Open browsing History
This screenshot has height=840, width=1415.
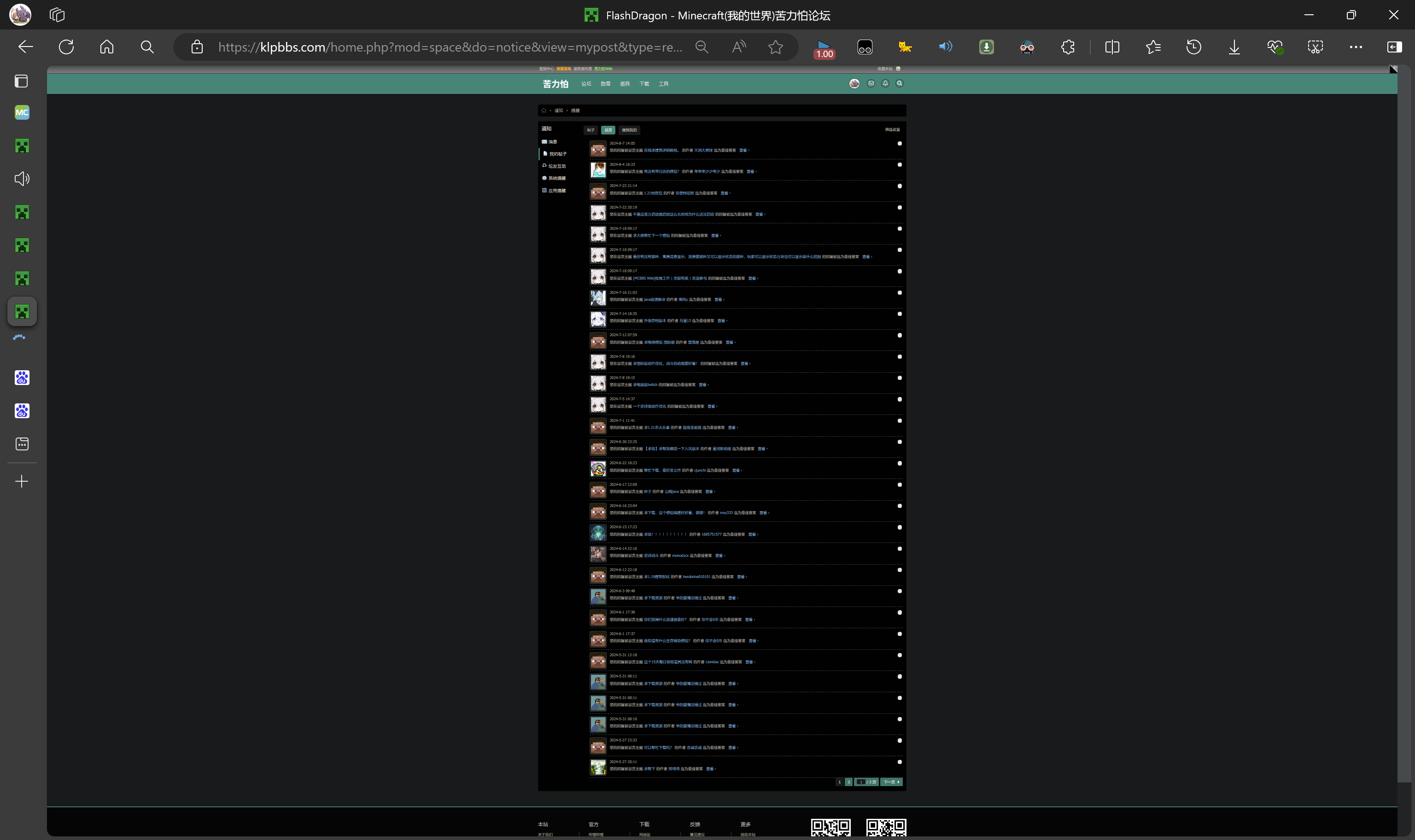coord(1194,47)
